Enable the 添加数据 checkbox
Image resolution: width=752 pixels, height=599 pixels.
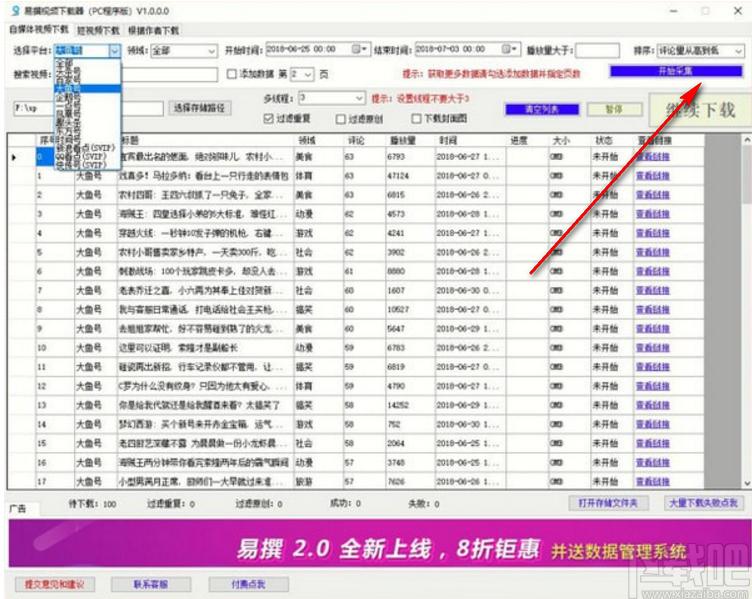click(x=232, y=74)
